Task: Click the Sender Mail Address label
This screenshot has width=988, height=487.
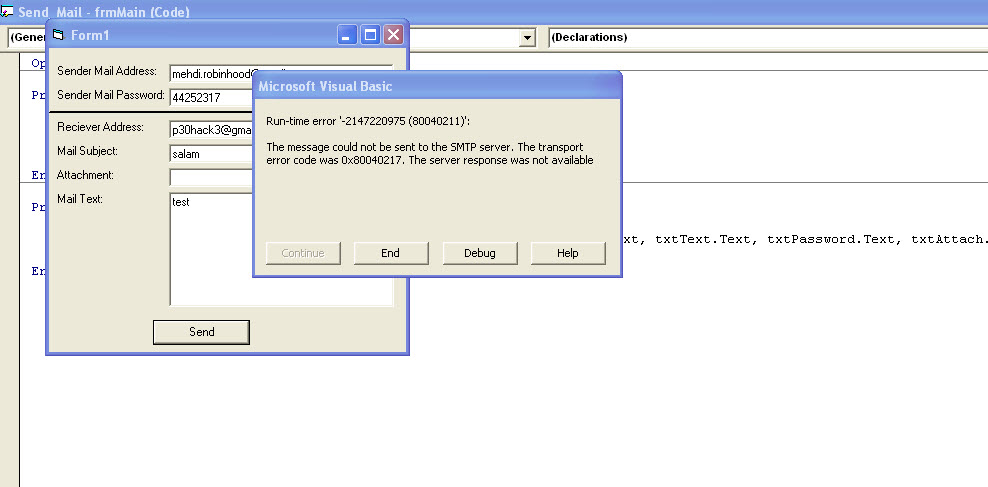Action: (107, 71)
